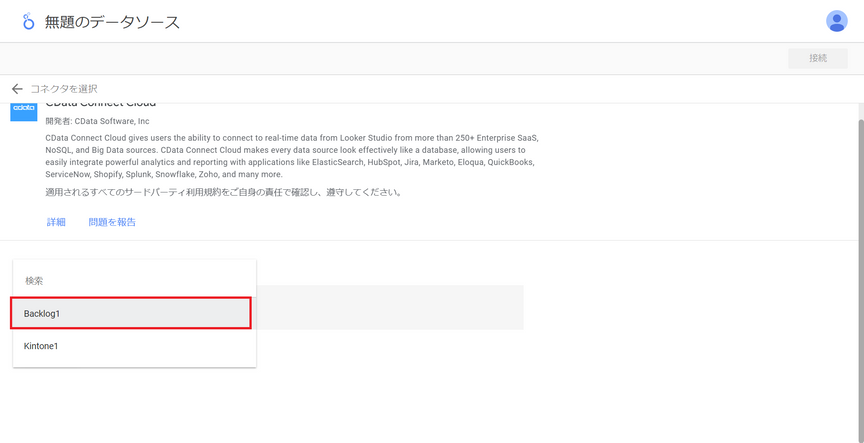
Task: Click the 問題を報告 link
Action: pyautogui.click(x=112, y=222)
